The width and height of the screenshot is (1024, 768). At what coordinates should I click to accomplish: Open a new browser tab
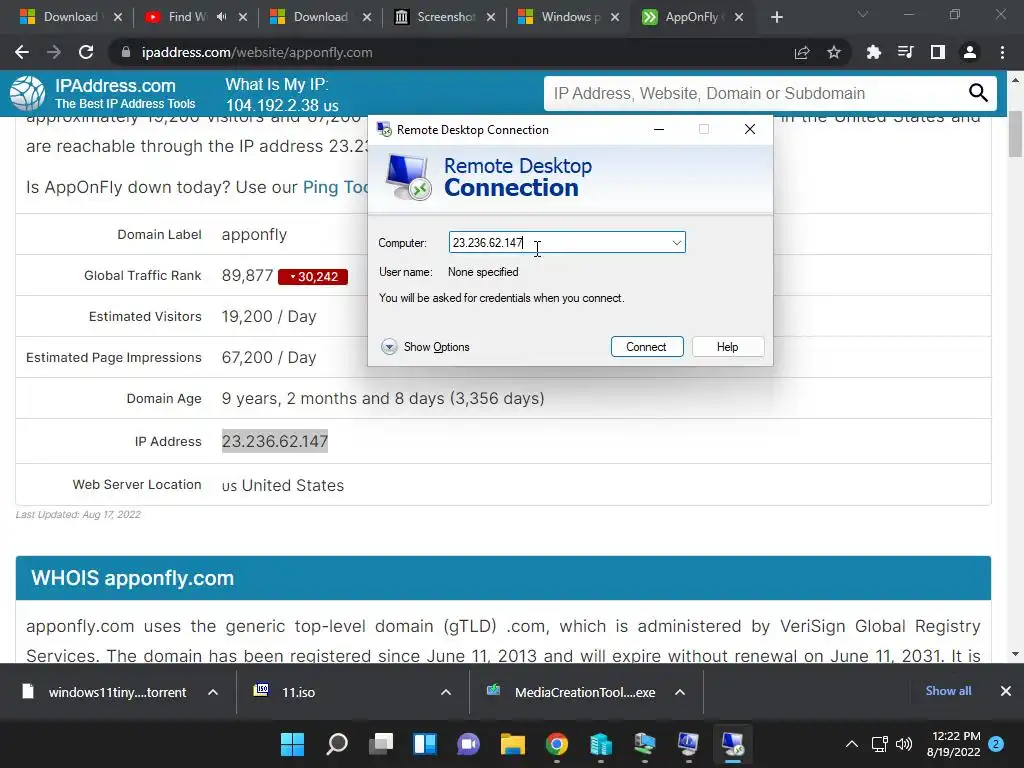[776, 17]
